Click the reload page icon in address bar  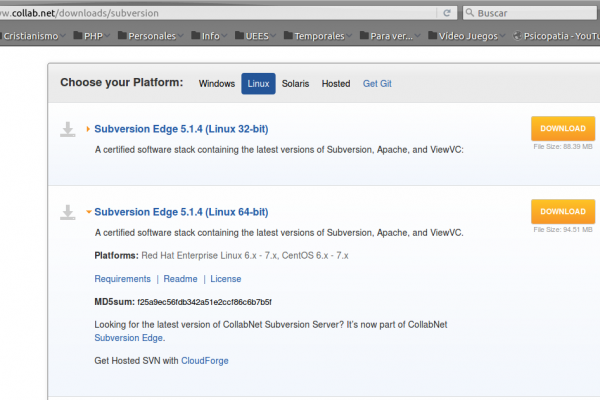coord(447,13)
